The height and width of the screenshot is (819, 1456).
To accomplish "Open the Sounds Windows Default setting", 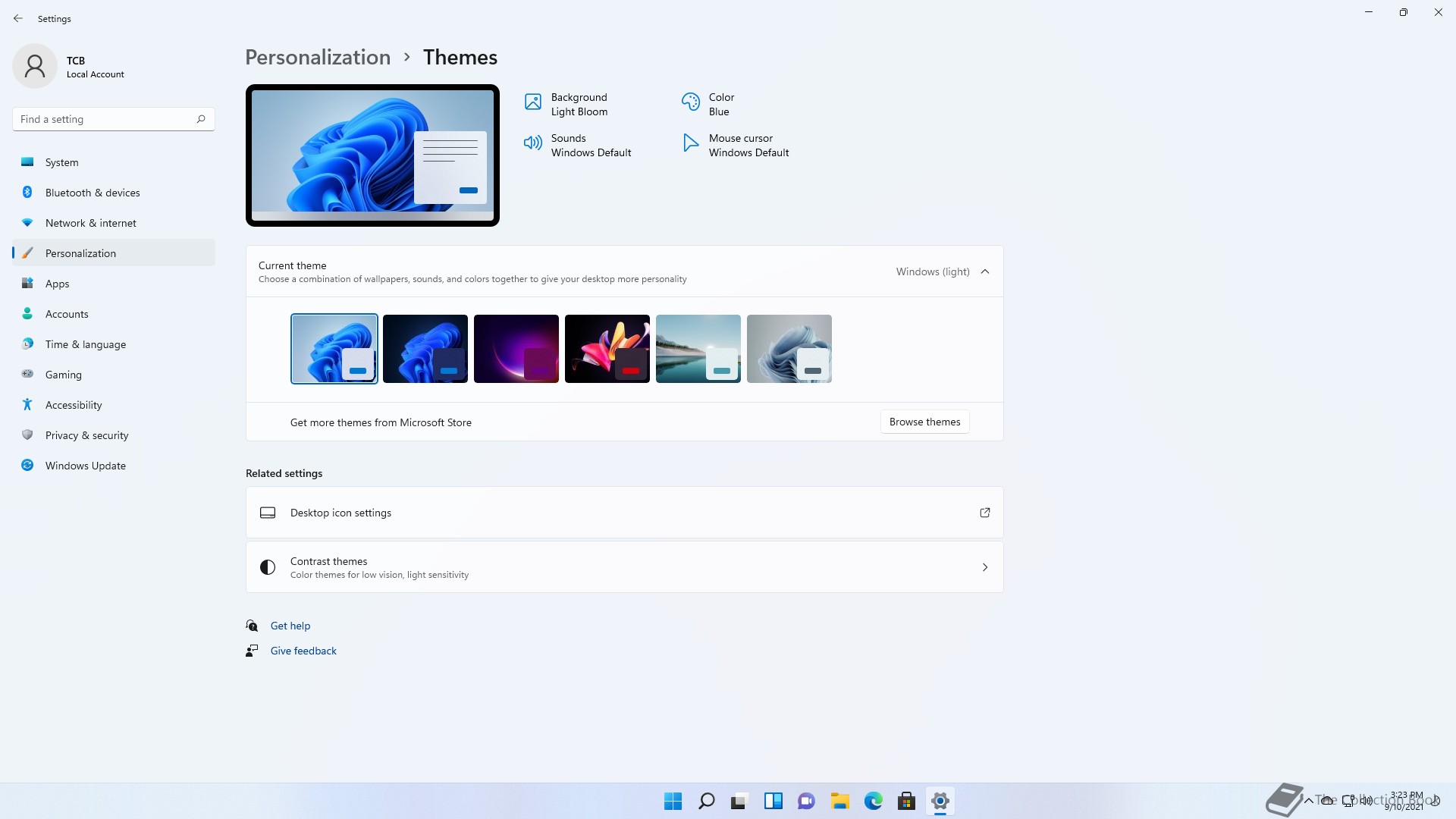I will point(577,146).
